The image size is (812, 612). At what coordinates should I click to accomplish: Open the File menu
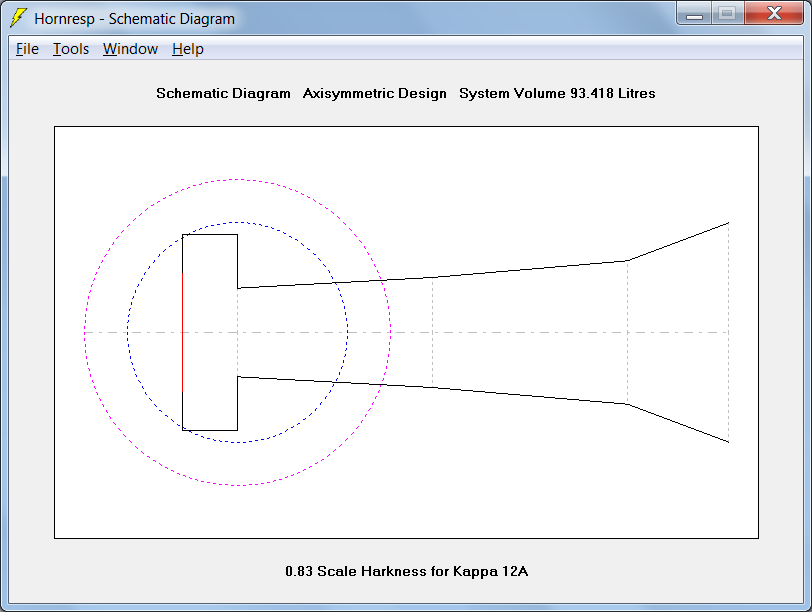click(27, 49)
